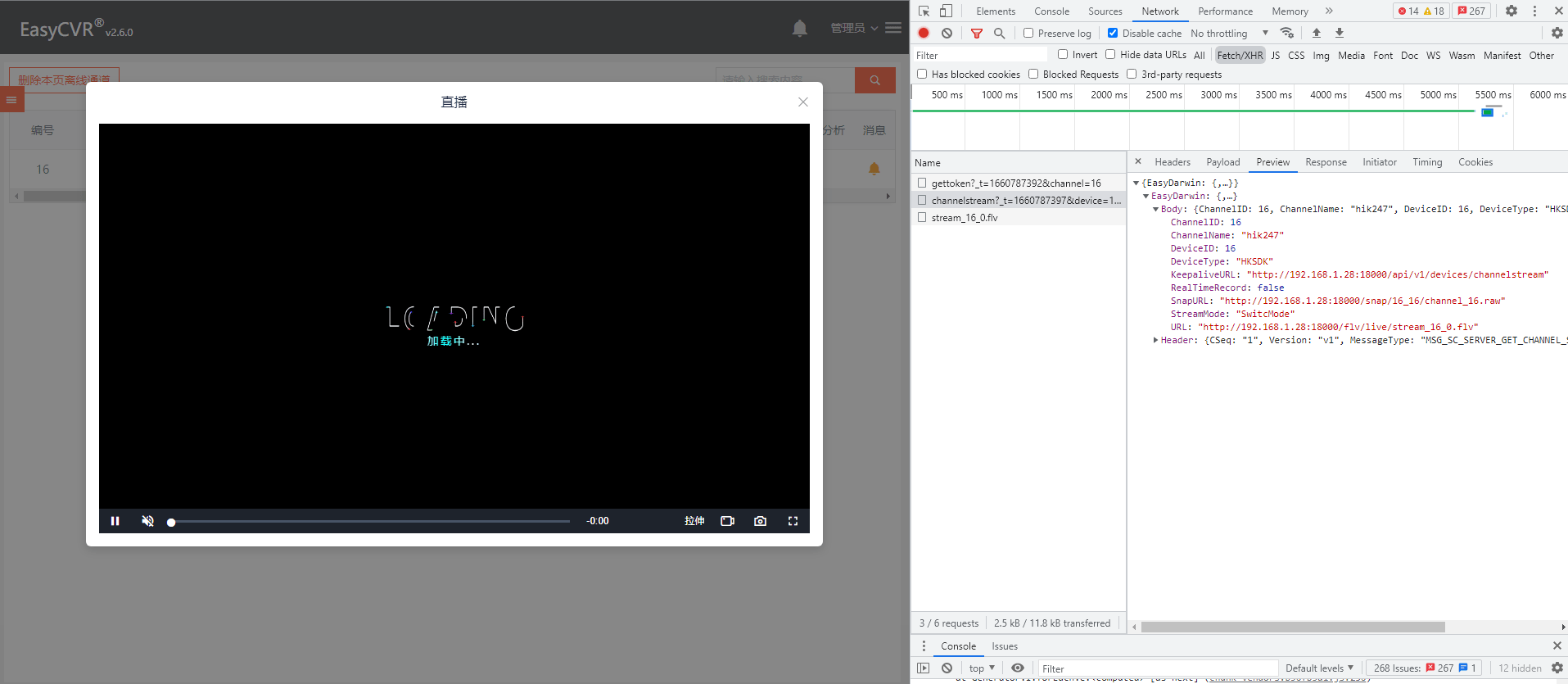Clear the console

(x=947, y=668)
